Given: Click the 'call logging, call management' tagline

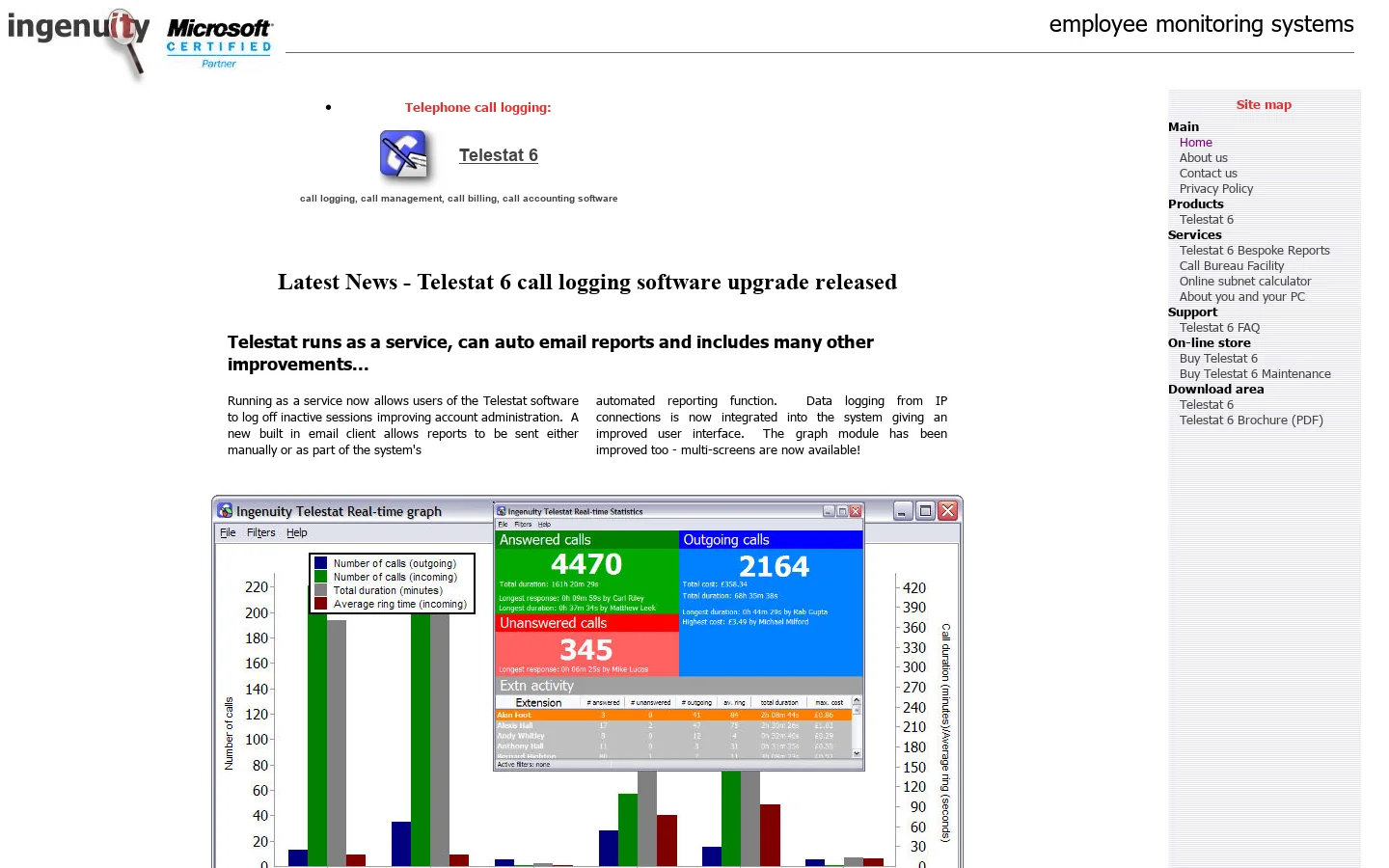Looking at the screenshot, I should click(458, 199).
